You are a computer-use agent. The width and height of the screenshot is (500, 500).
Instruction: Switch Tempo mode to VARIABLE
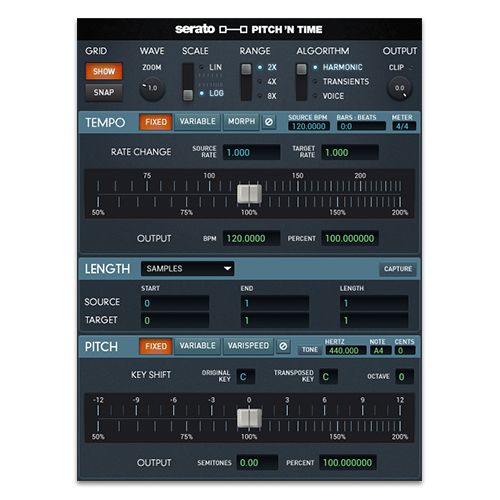point(197,122)
